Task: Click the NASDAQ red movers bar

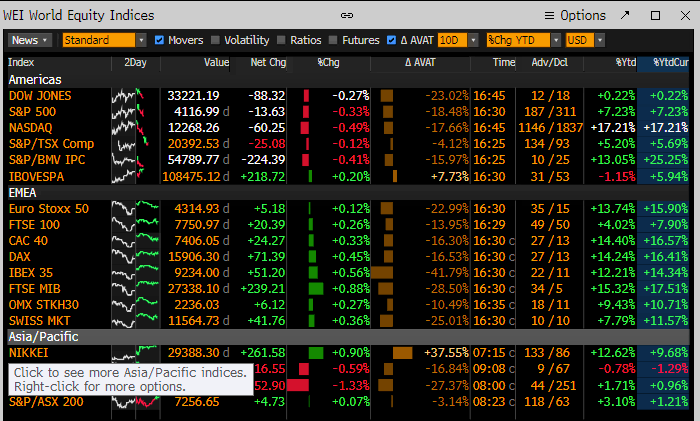Action: tap(305, 128)
